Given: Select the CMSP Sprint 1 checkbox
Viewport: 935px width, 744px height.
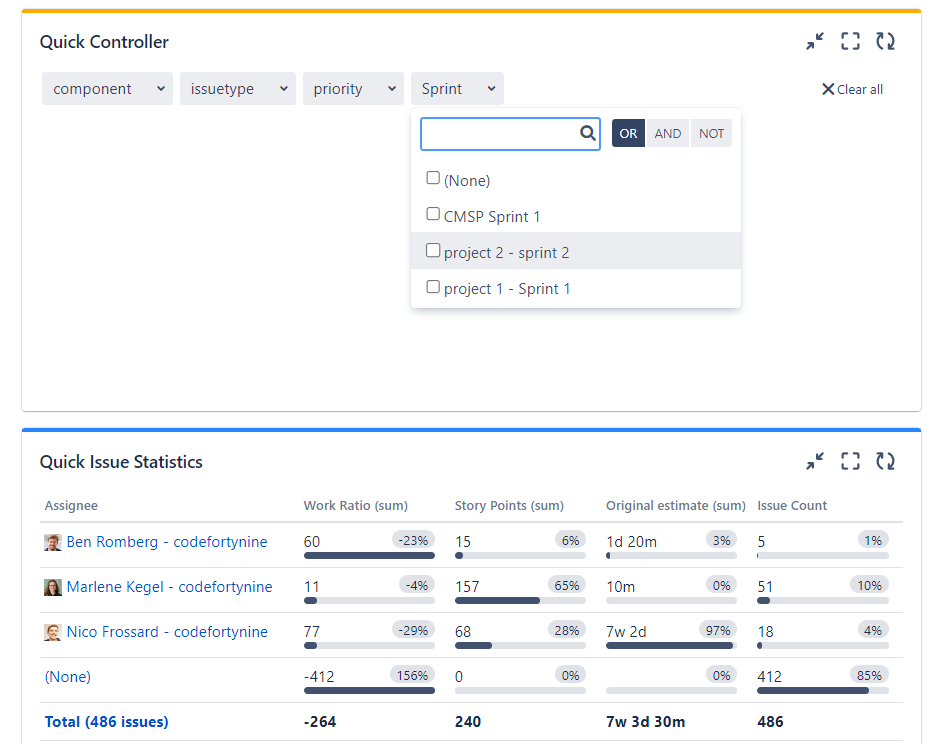Looking at the screenshot, I should (433, 213).
